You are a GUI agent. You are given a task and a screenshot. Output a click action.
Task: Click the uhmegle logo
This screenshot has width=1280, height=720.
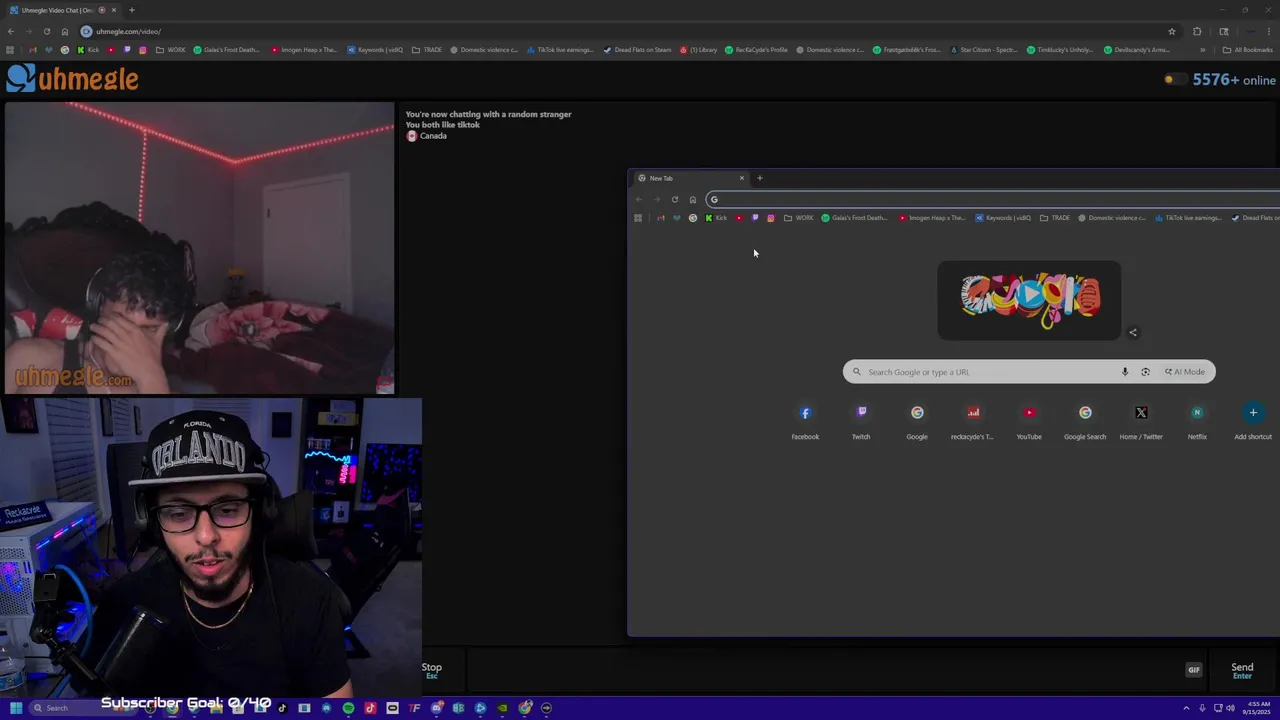coord(72,79)
